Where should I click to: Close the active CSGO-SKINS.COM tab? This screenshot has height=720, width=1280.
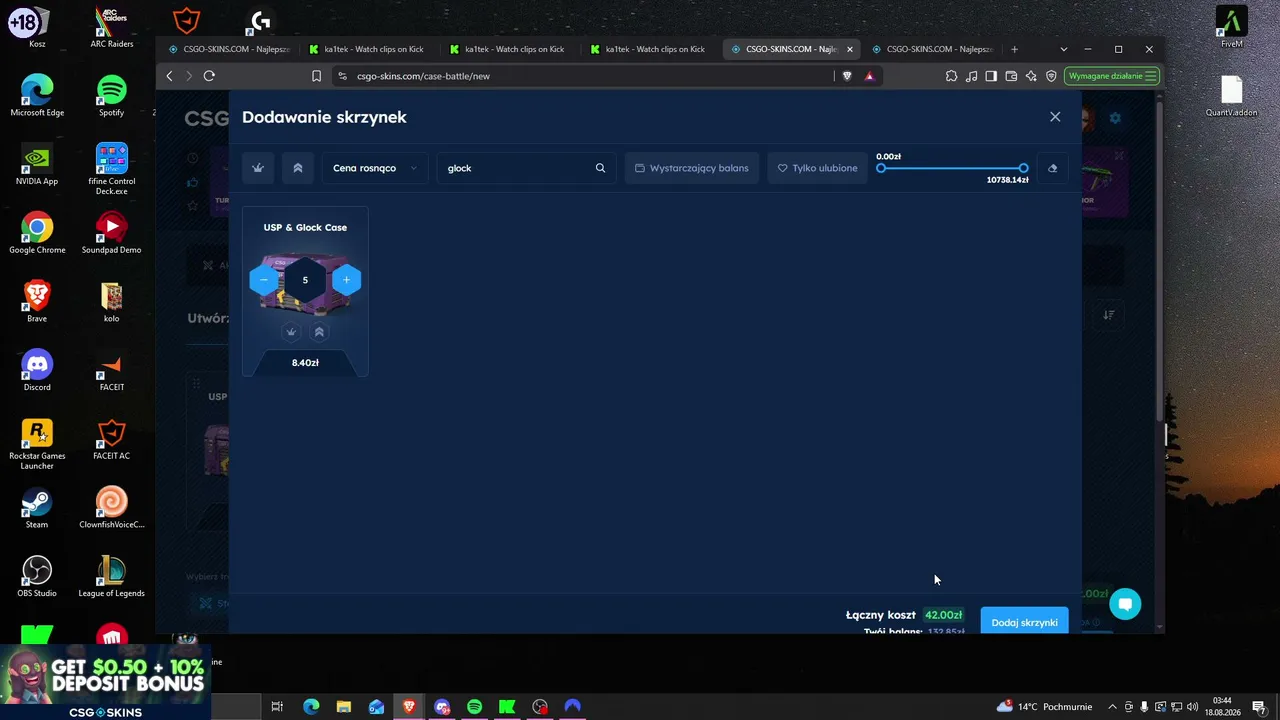(850, 49)
